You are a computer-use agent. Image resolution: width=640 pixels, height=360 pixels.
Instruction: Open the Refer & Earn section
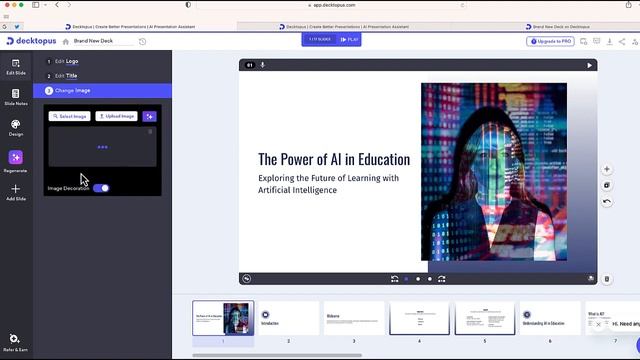pyautogui.click(x=15, y=342)
